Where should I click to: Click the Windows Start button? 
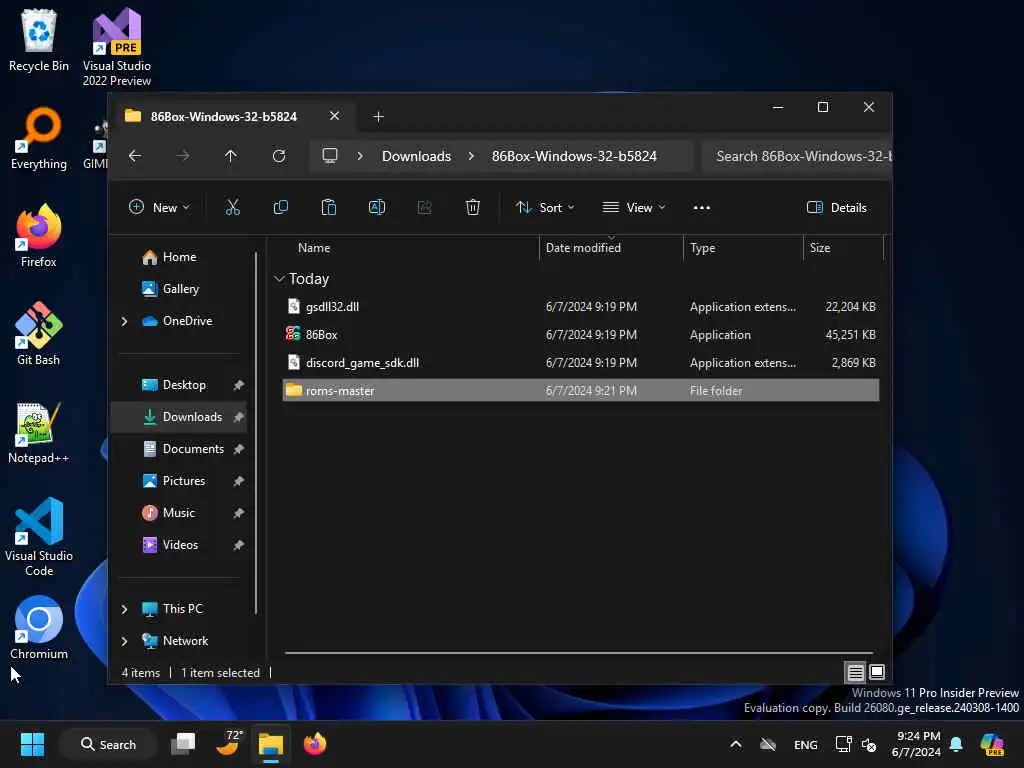click(x=32, y=744)
